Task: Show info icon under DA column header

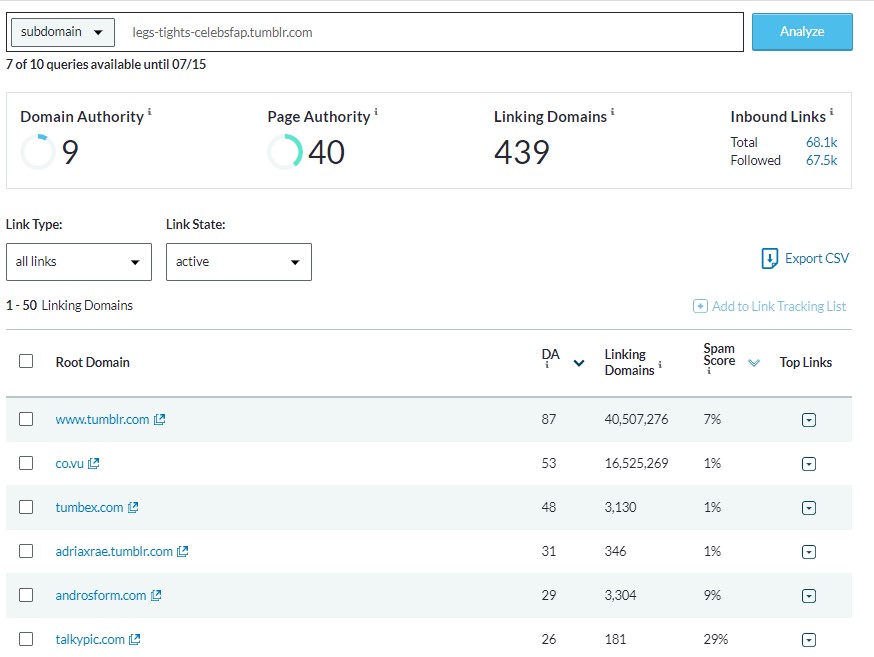Action: click(547, 365)
